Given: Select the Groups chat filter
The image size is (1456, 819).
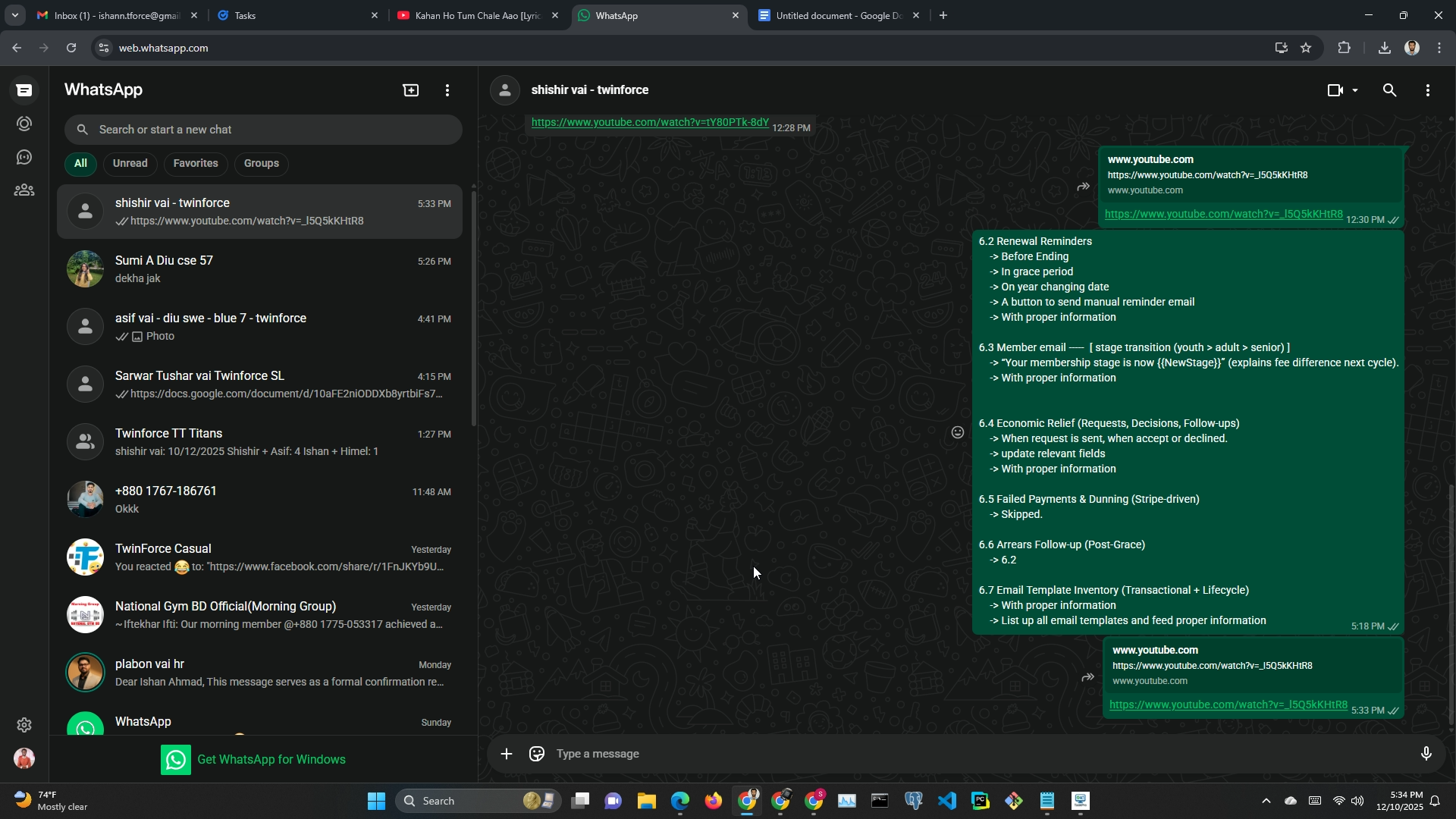Looking at the screenshot, I should [261, 164].
